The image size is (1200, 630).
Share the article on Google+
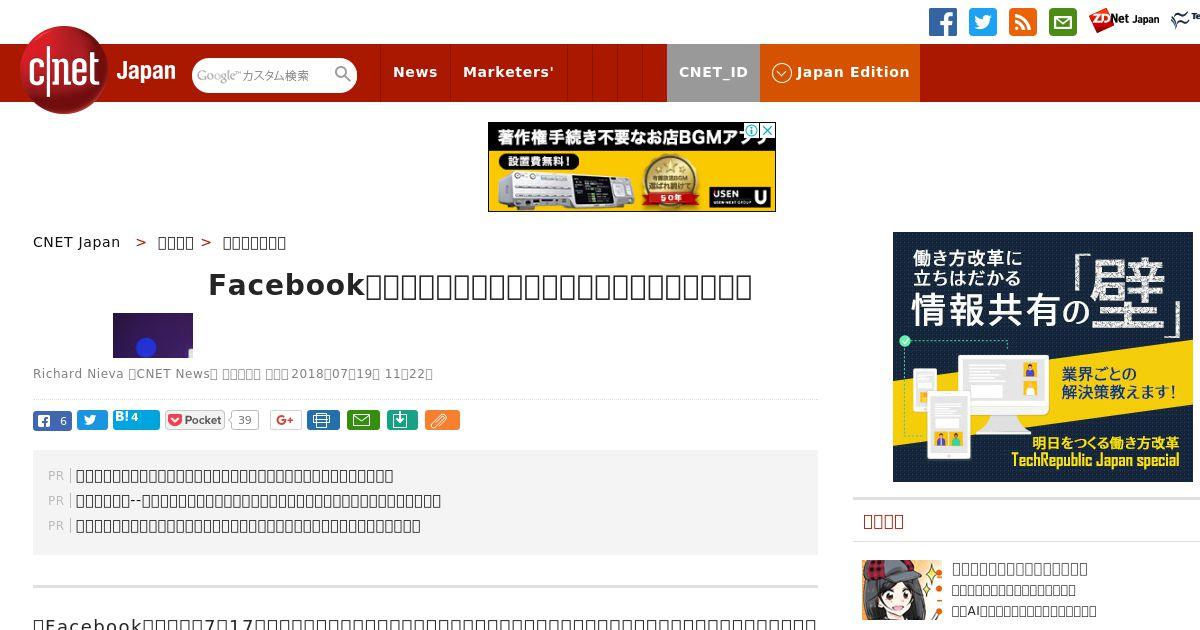[285, 420]
